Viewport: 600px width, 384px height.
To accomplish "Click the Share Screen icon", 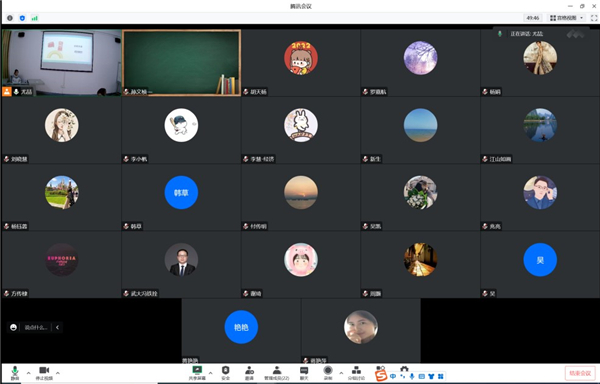I will click(197, 373).
